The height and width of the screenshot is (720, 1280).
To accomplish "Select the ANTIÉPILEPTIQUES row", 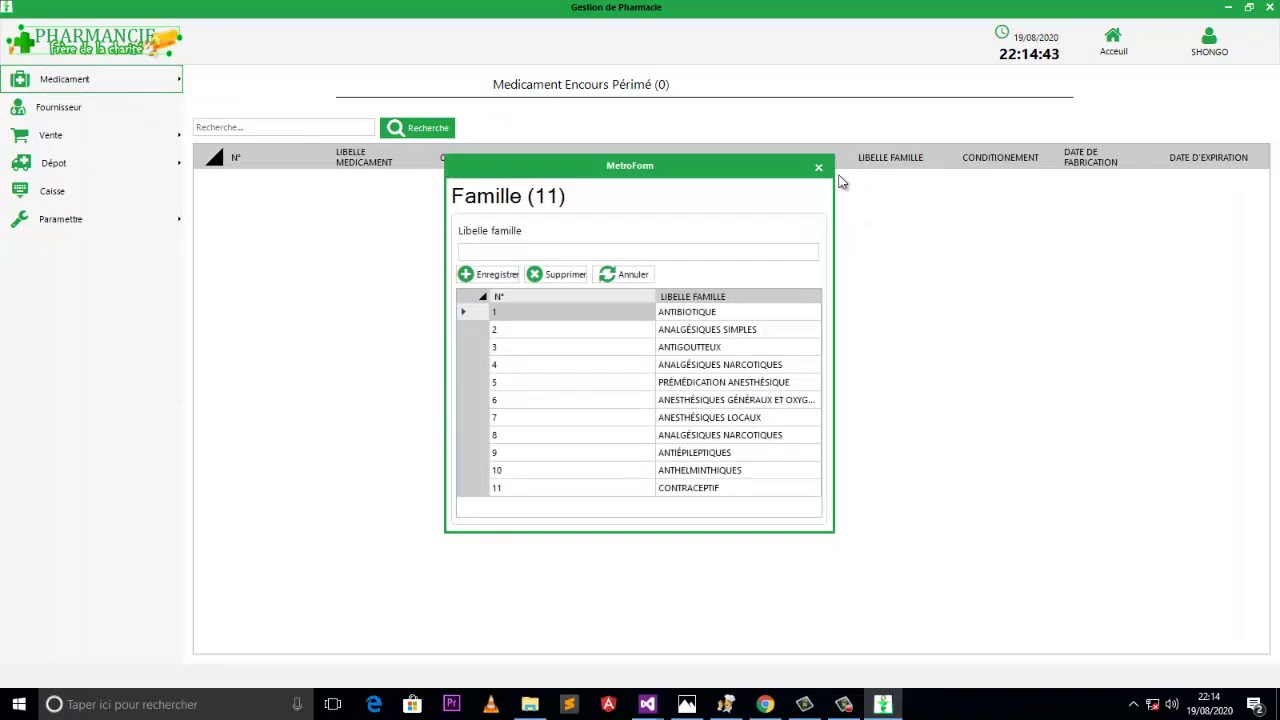I will click(639, 452).
